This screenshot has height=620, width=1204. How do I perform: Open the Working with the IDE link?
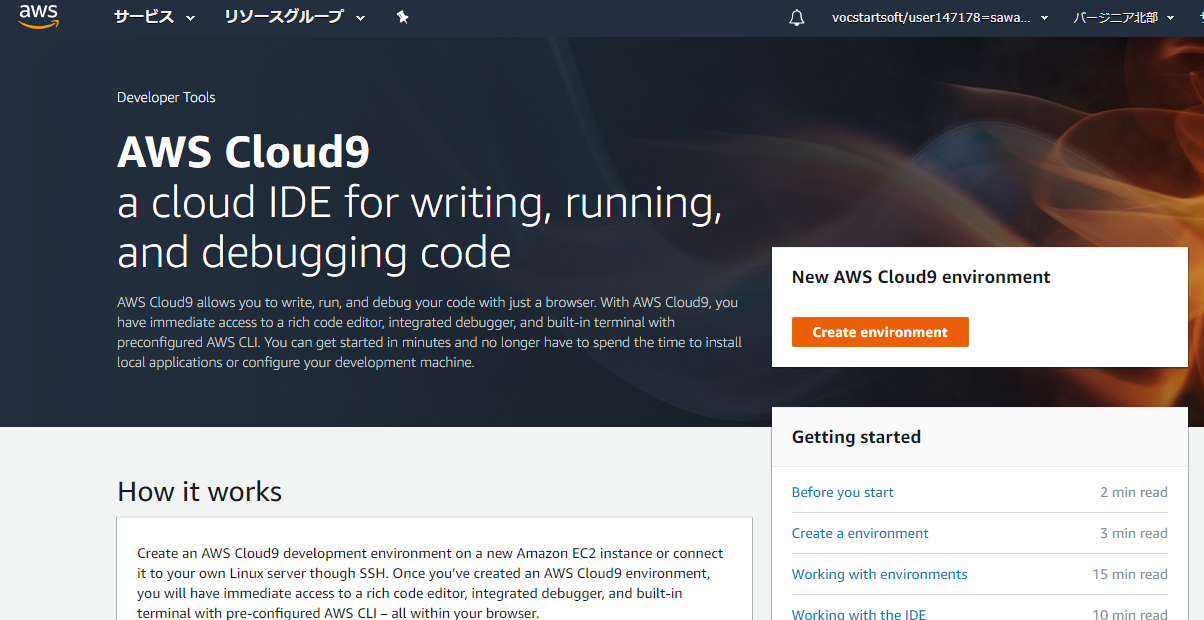point(859,613)
